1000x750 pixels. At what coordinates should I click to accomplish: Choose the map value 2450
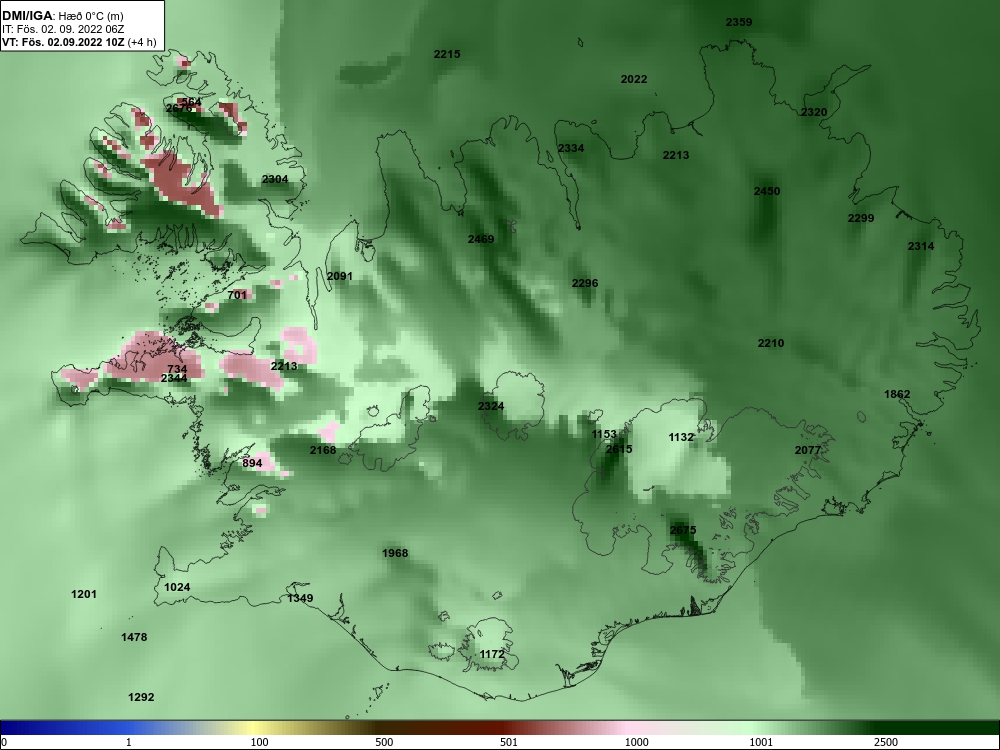[x=767, y=191]
